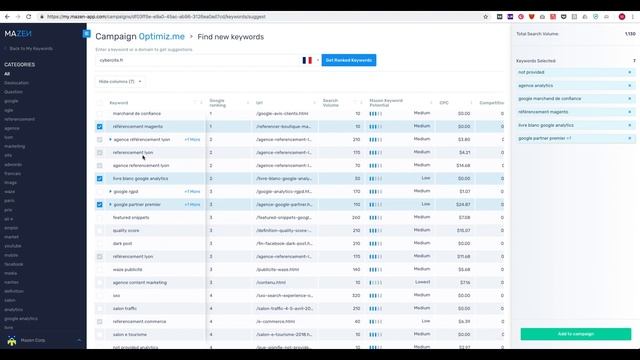The width and height of the screenshot is (640, 360).
Task: Click the 'salon traffic' keyword text
Action: (125, 309)
